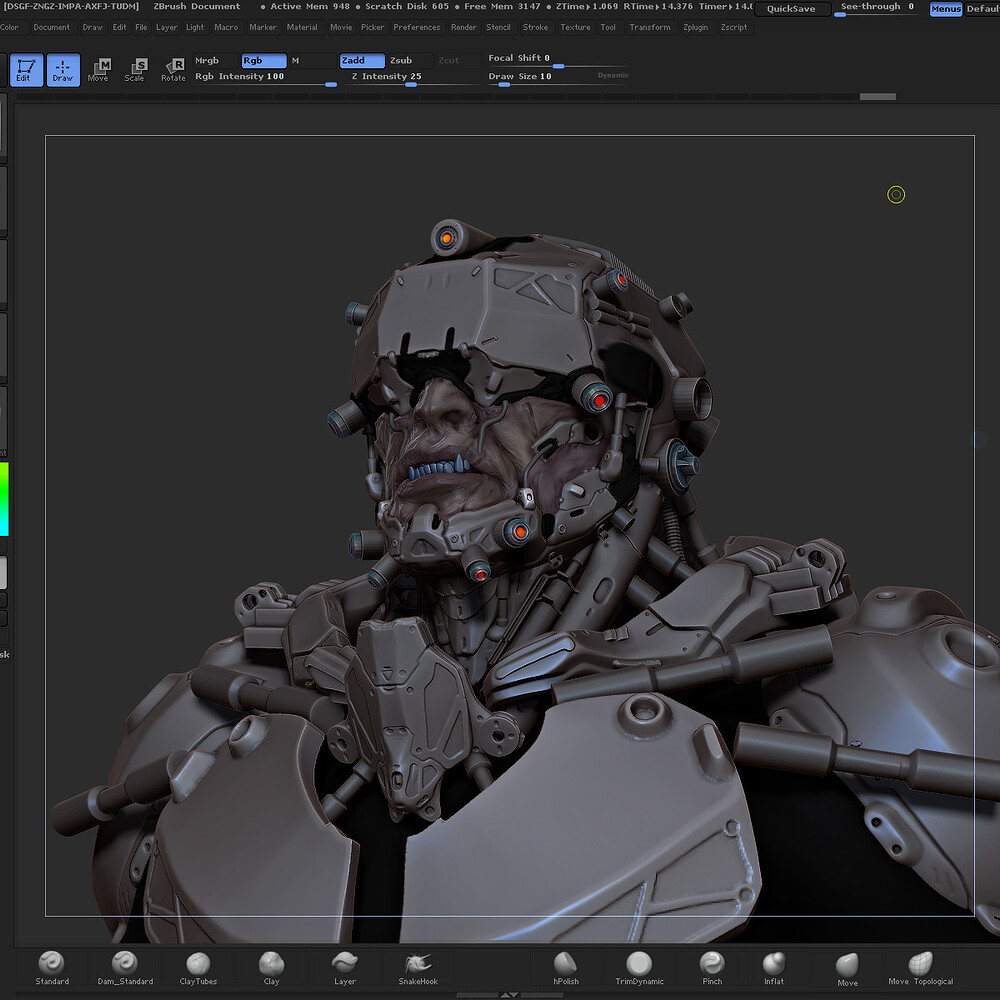Pick the TrimDynamic brush

coord(639,968)
